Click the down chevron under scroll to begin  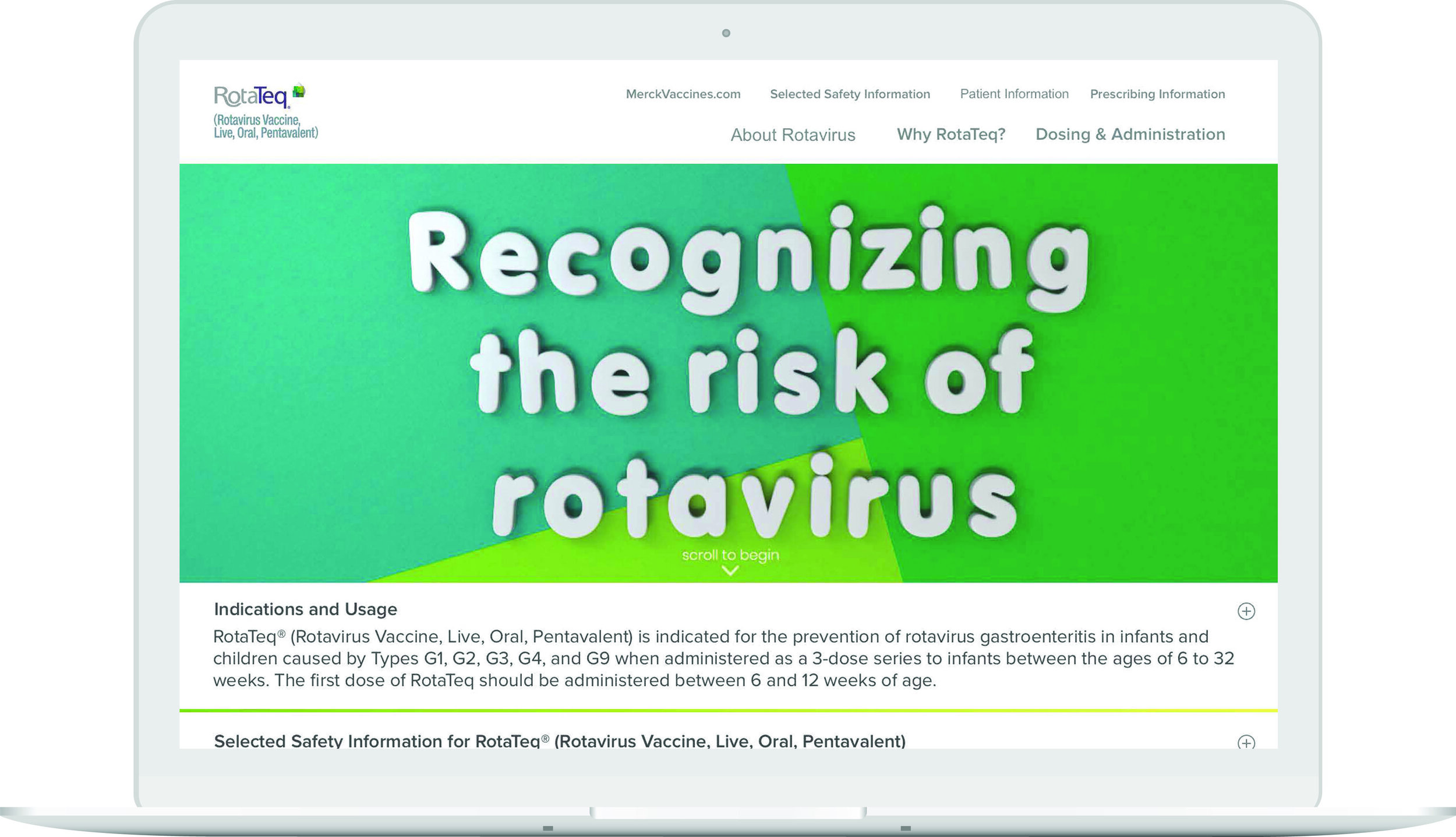tap(730, 571)
